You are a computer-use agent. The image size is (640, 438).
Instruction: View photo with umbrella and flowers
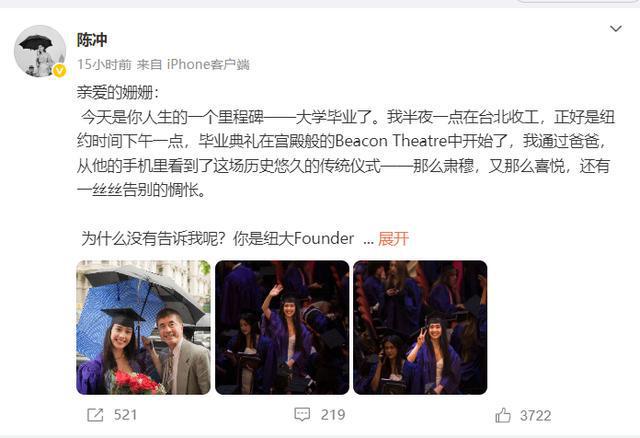tap(143, 327)
